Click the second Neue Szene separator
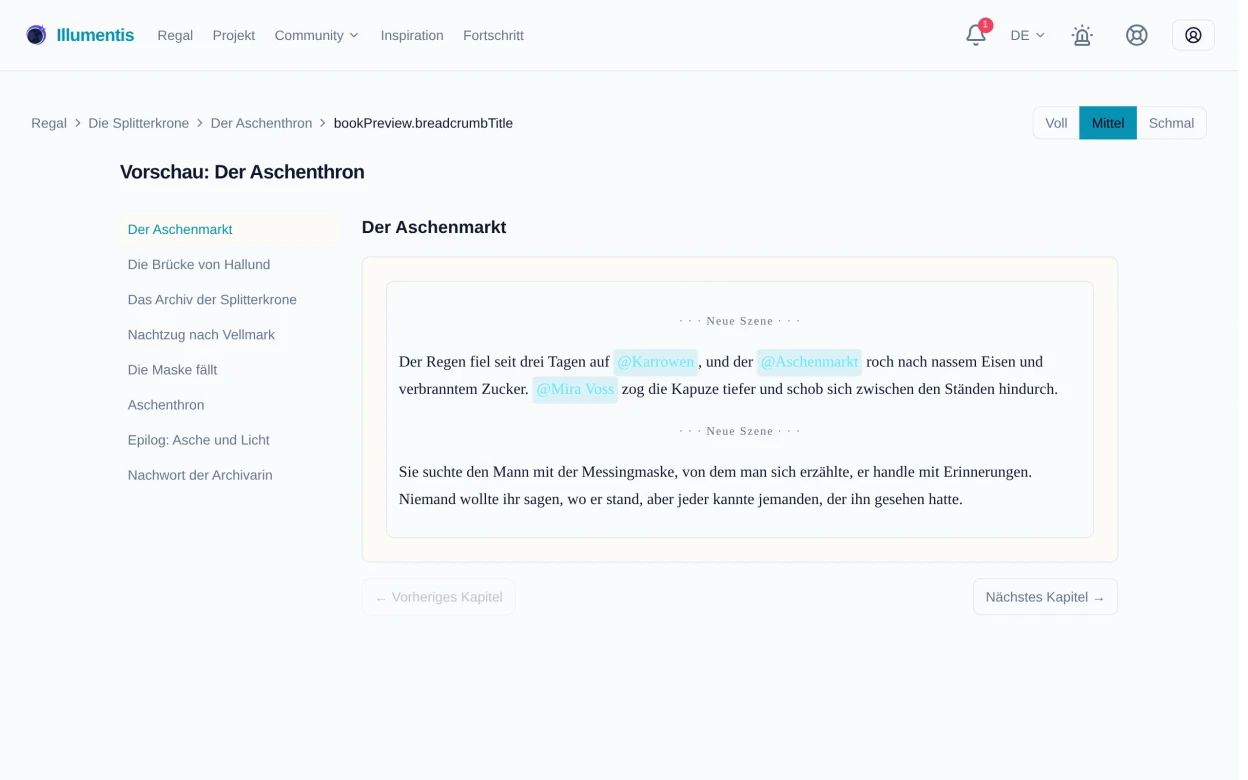Image resolution: width=1248 pixels, height=780 pixels. click(x=740, y=431)
